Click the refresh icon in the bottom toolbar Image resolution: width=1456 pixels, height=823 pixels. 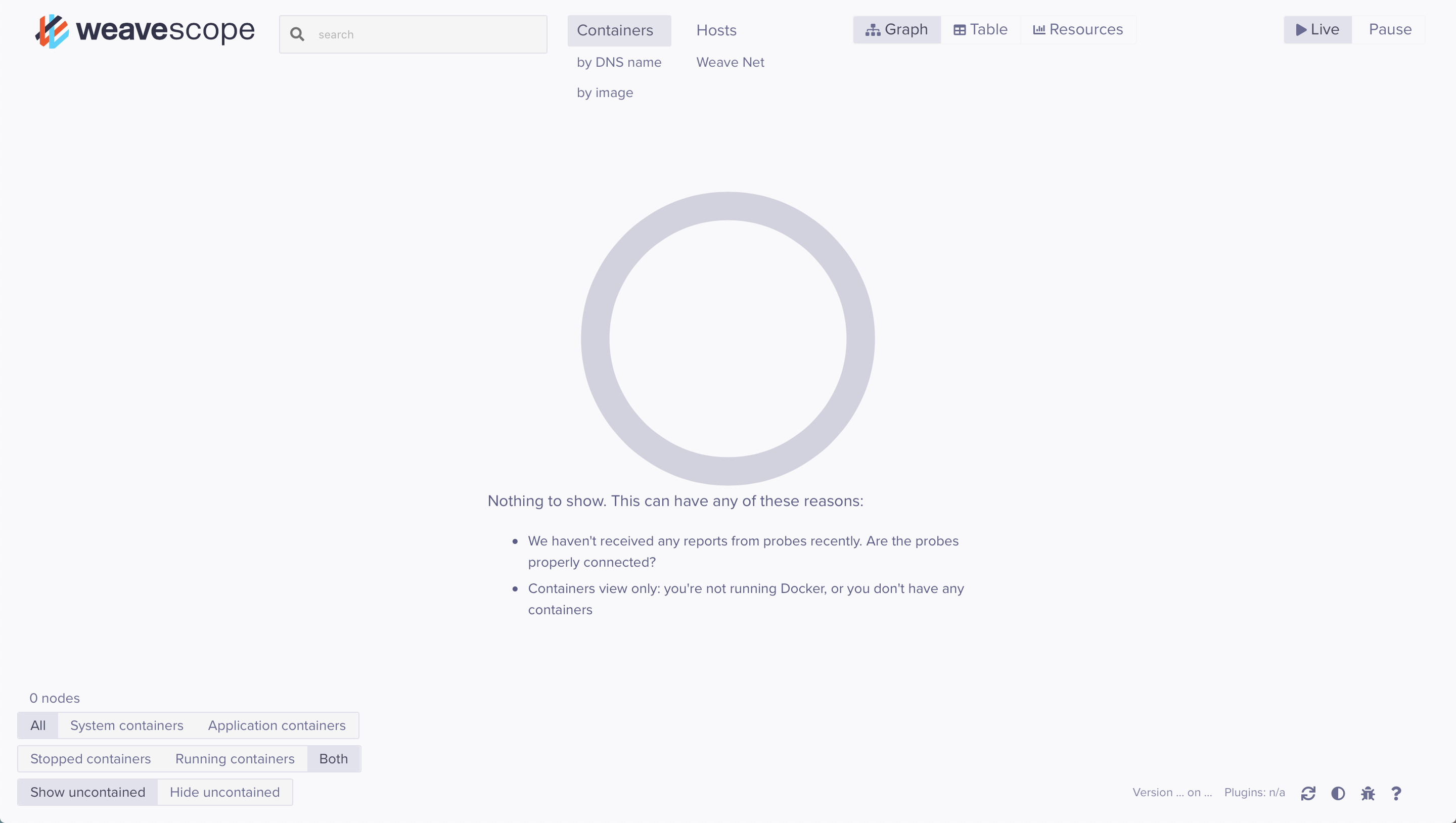tap(1308, 793)
